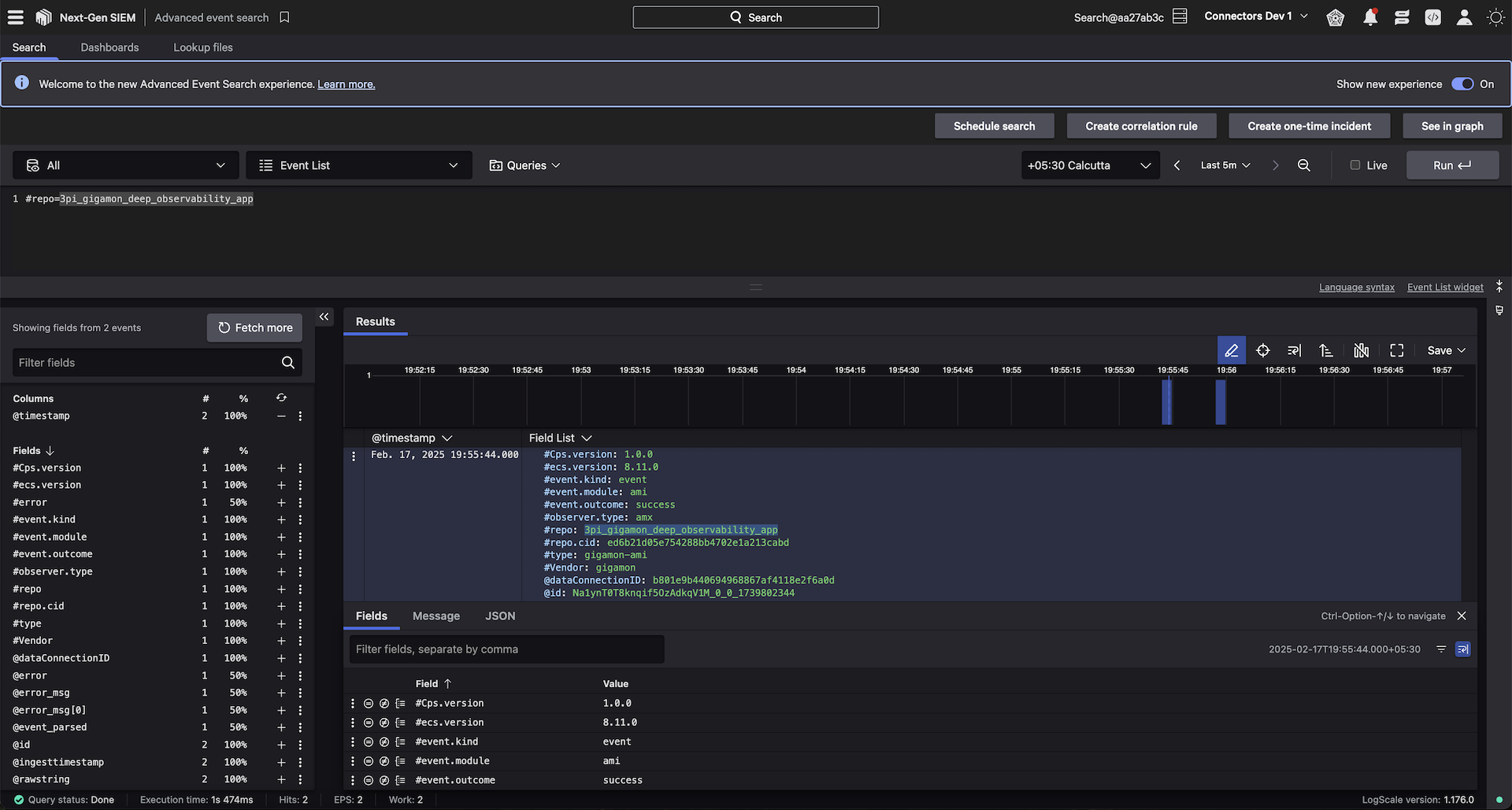Click the notifications bell icon
Image resolution: width=1512 pixels, height=810 pixels.
[1370, 17]
